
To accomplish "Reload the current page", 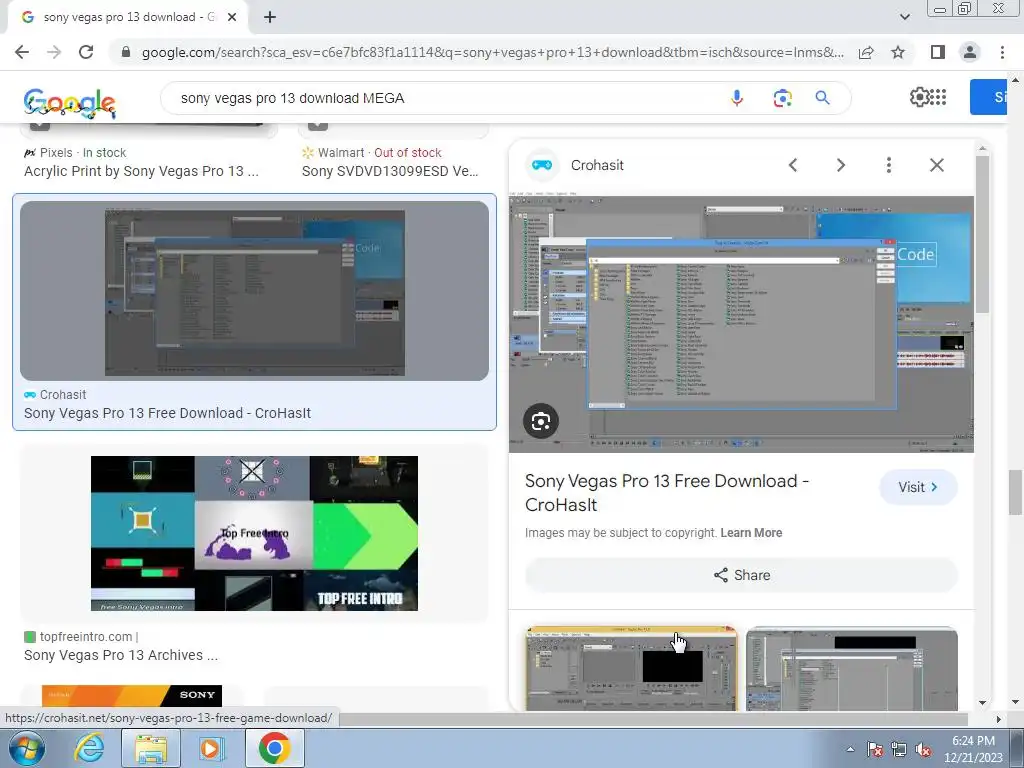I will click(x=86, y=52).
